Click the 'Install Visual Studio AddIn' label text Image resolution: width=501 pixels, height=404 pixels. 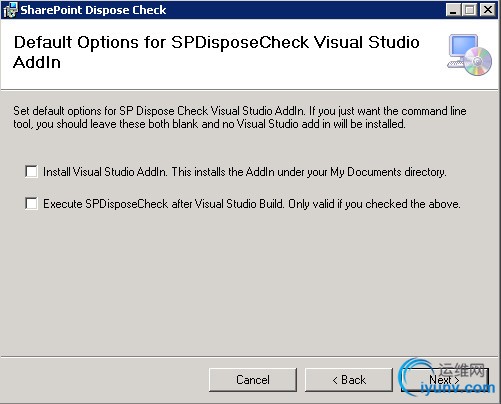tap(105, 172)
